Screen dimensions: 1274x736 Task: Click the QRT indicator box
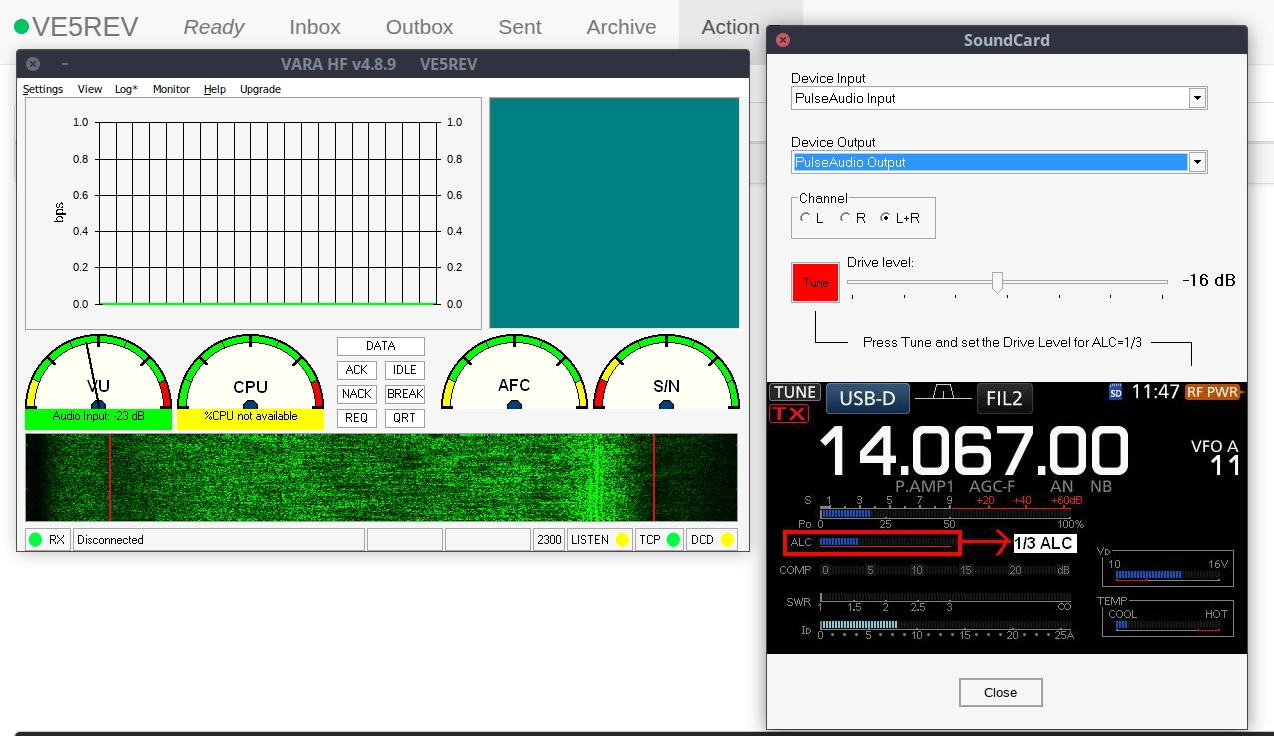pos(405,418)
